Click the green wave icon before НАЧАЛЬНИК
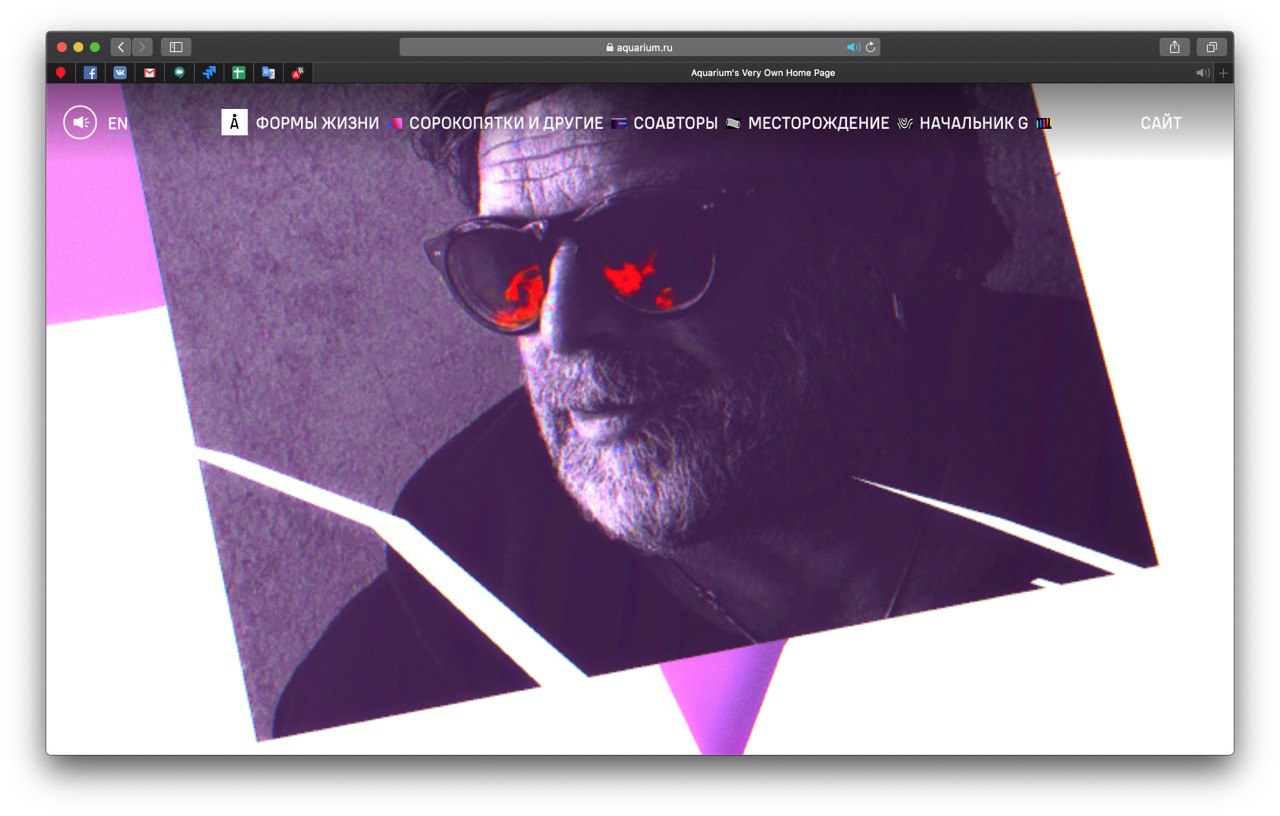Screen dimensions: 1280x816 pyautogui.click(x=904, y=124)
